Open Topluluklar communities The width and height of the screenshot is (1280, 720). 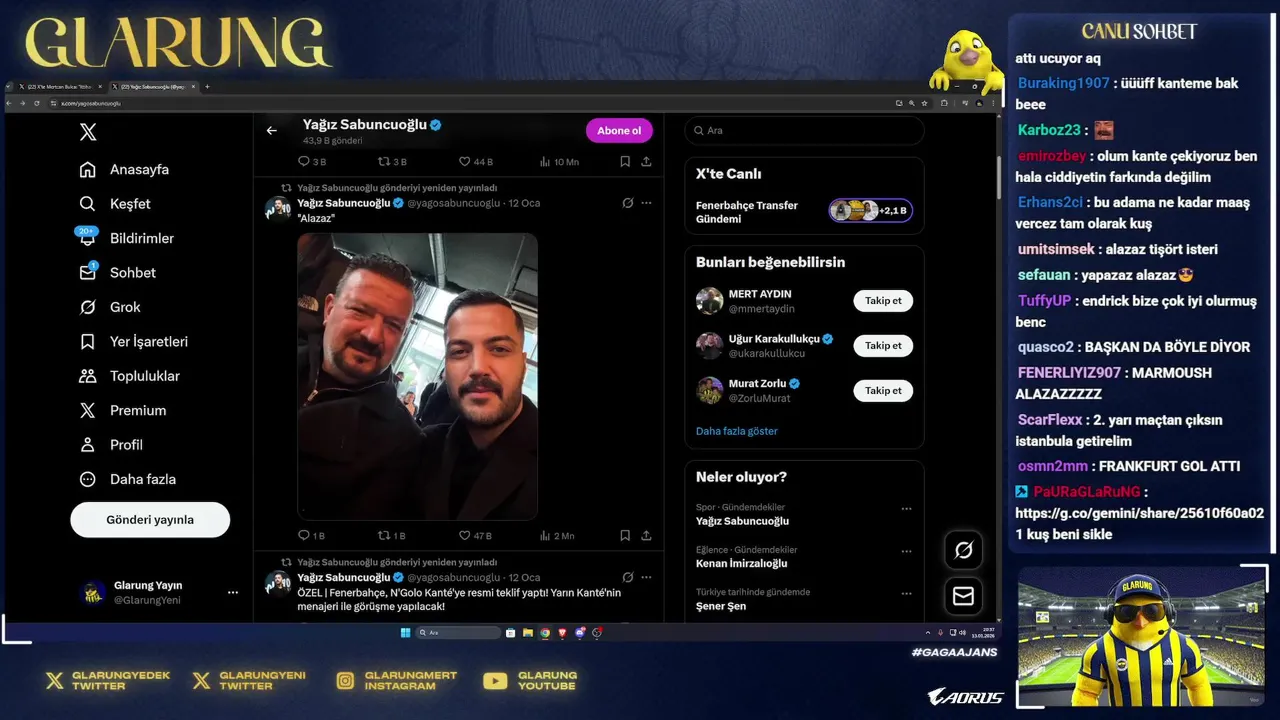(x=130, y=376)
